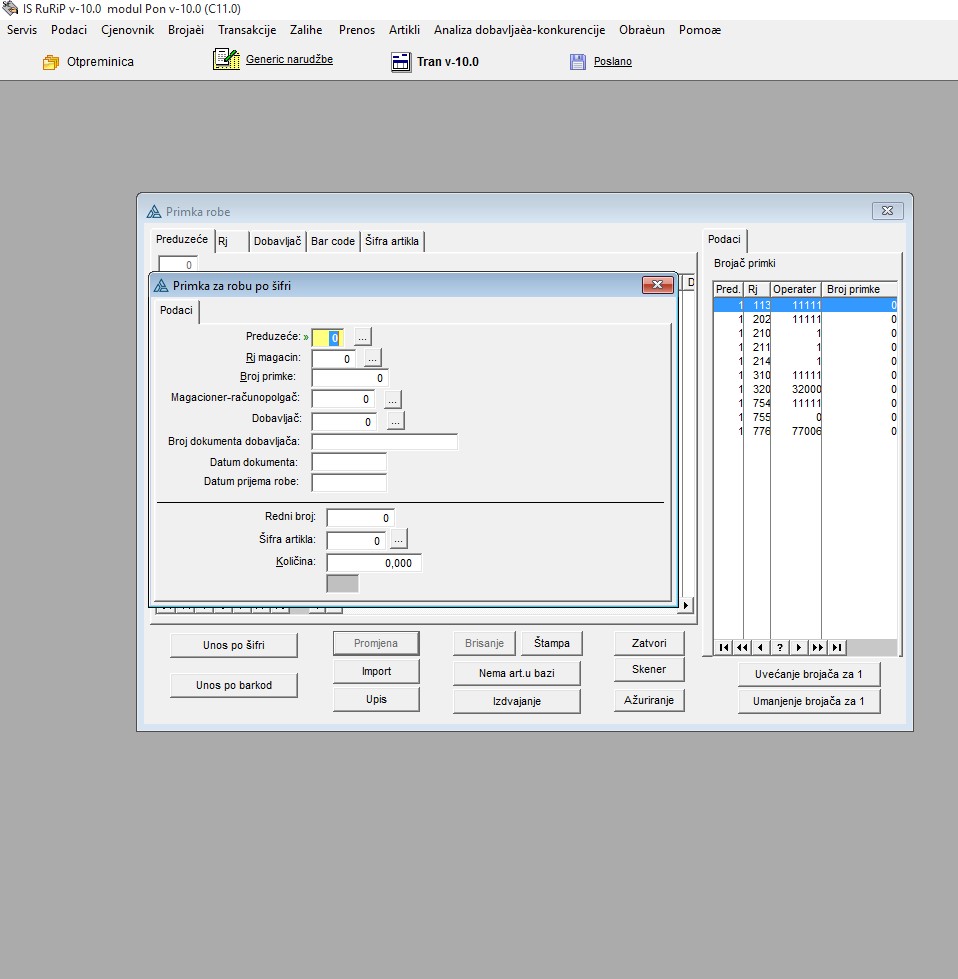The height and width of the screenshot is (979, 958).
Task: Move to next record in Brojač primki
Action: pyautogui.click(x=799, y=647)
